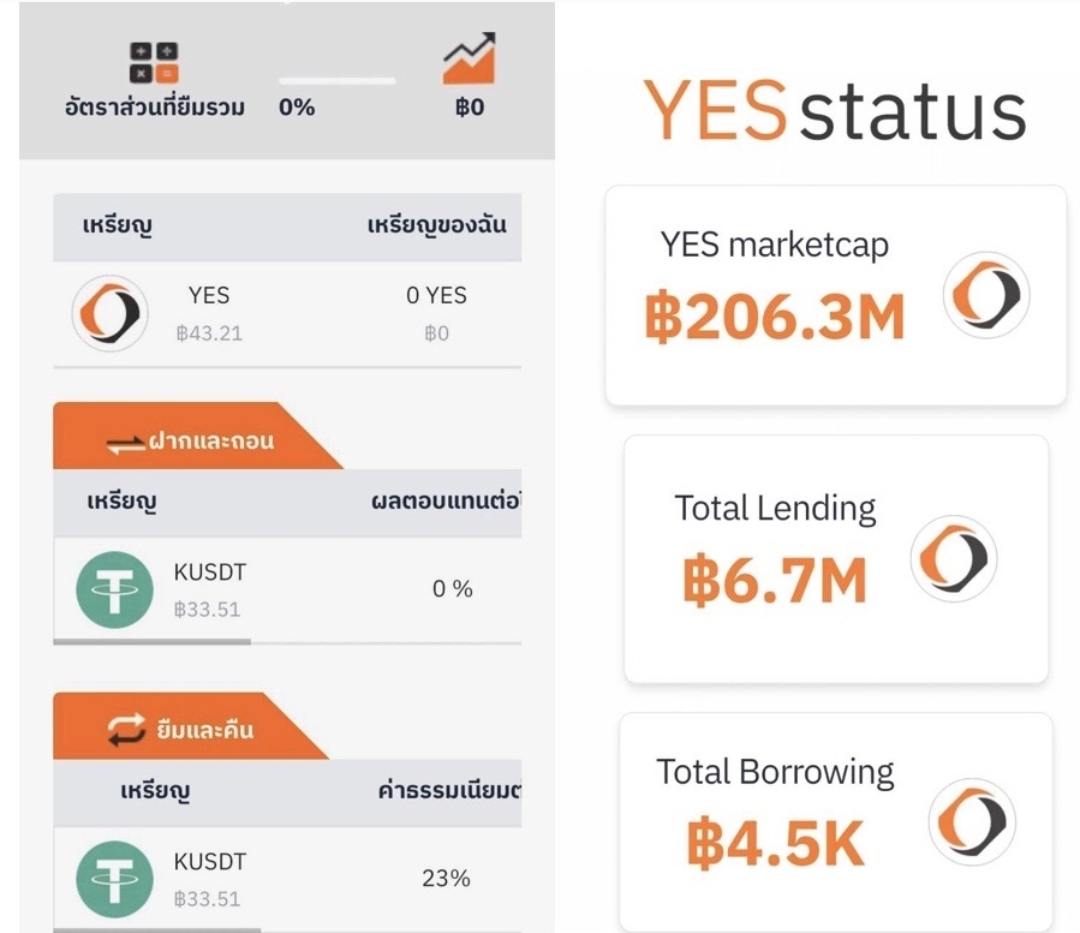
Task: Click the KUSDT Tether icon under borrow section
Action: click(x=115, y=879)
